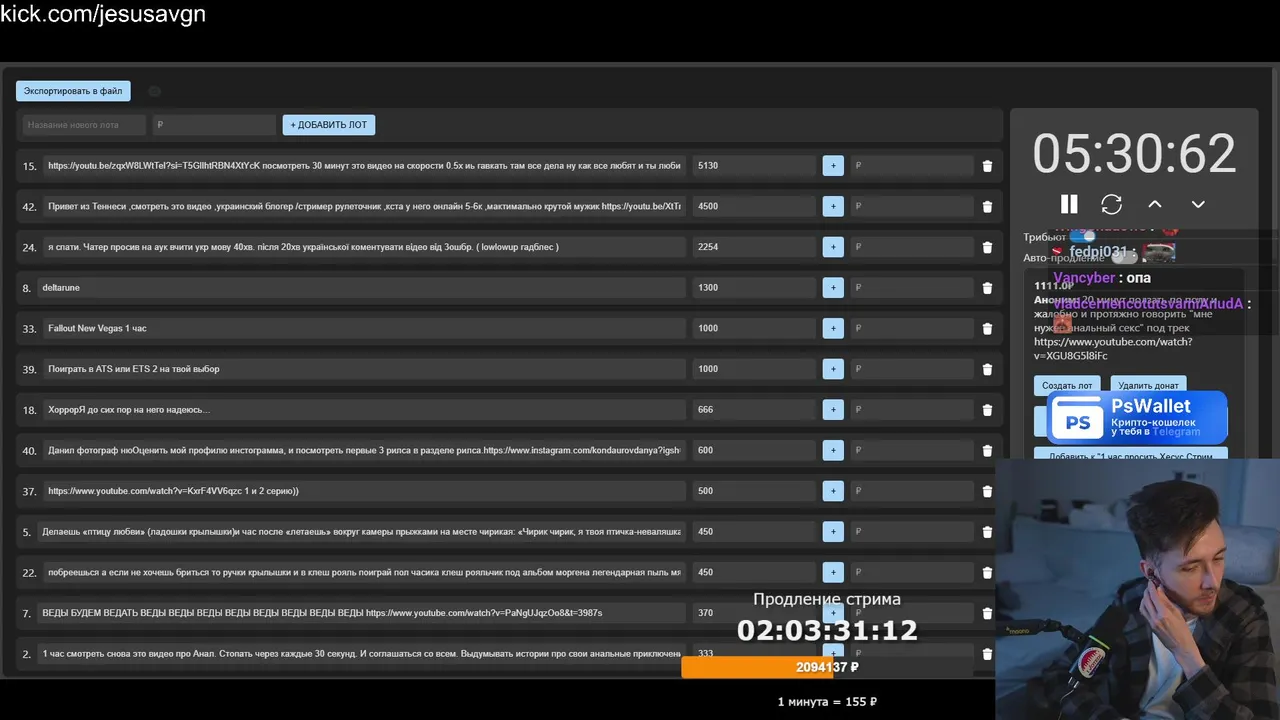Click plus button on lot 5 row

[833, 532]
